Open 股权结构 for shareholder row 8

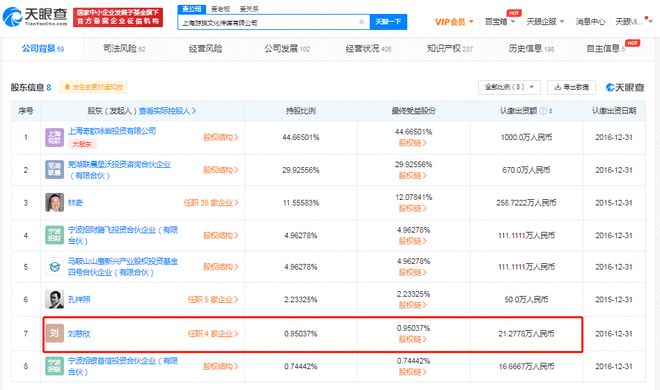click(x=221, y=366)
